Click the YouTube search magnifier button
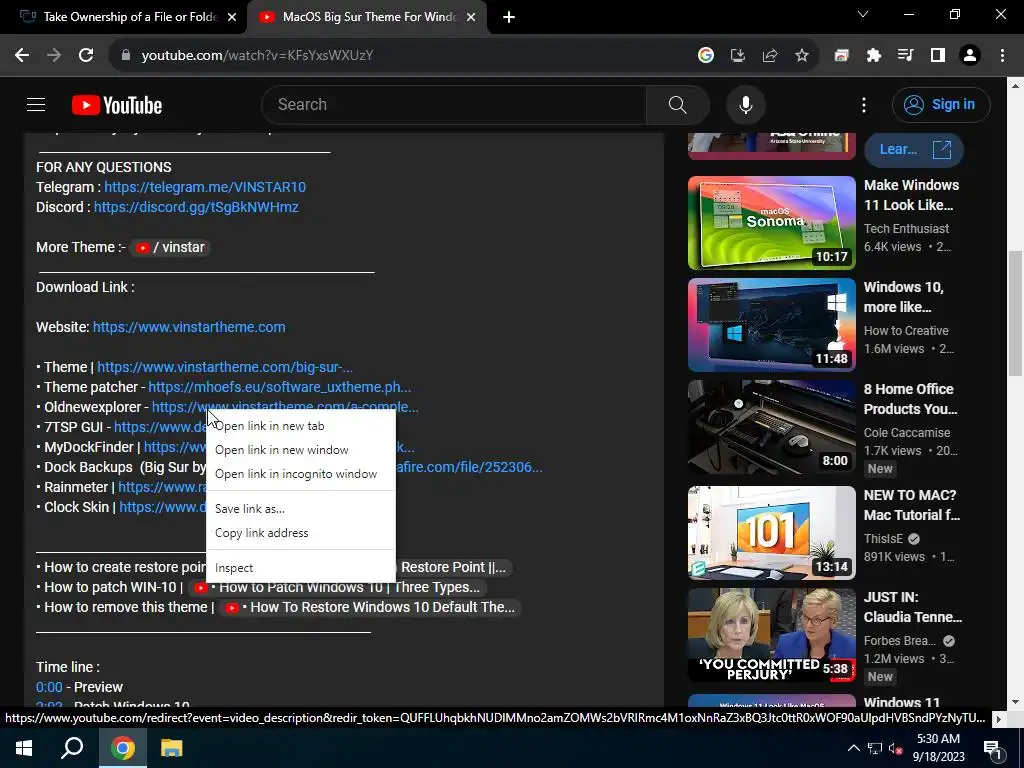 [x=677, y=104]
